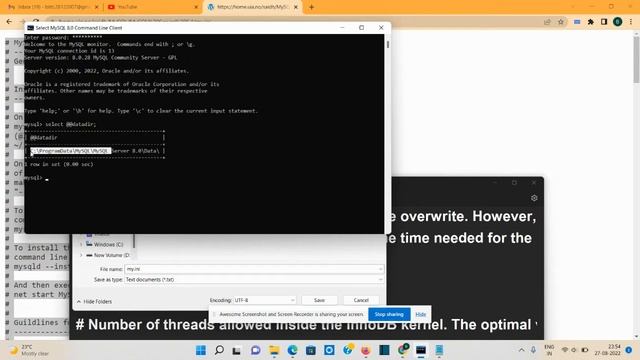Viewport: 640px width, 360px height.
Task: Click the blue extension icon in toolbar
Action: click(577, 22)
